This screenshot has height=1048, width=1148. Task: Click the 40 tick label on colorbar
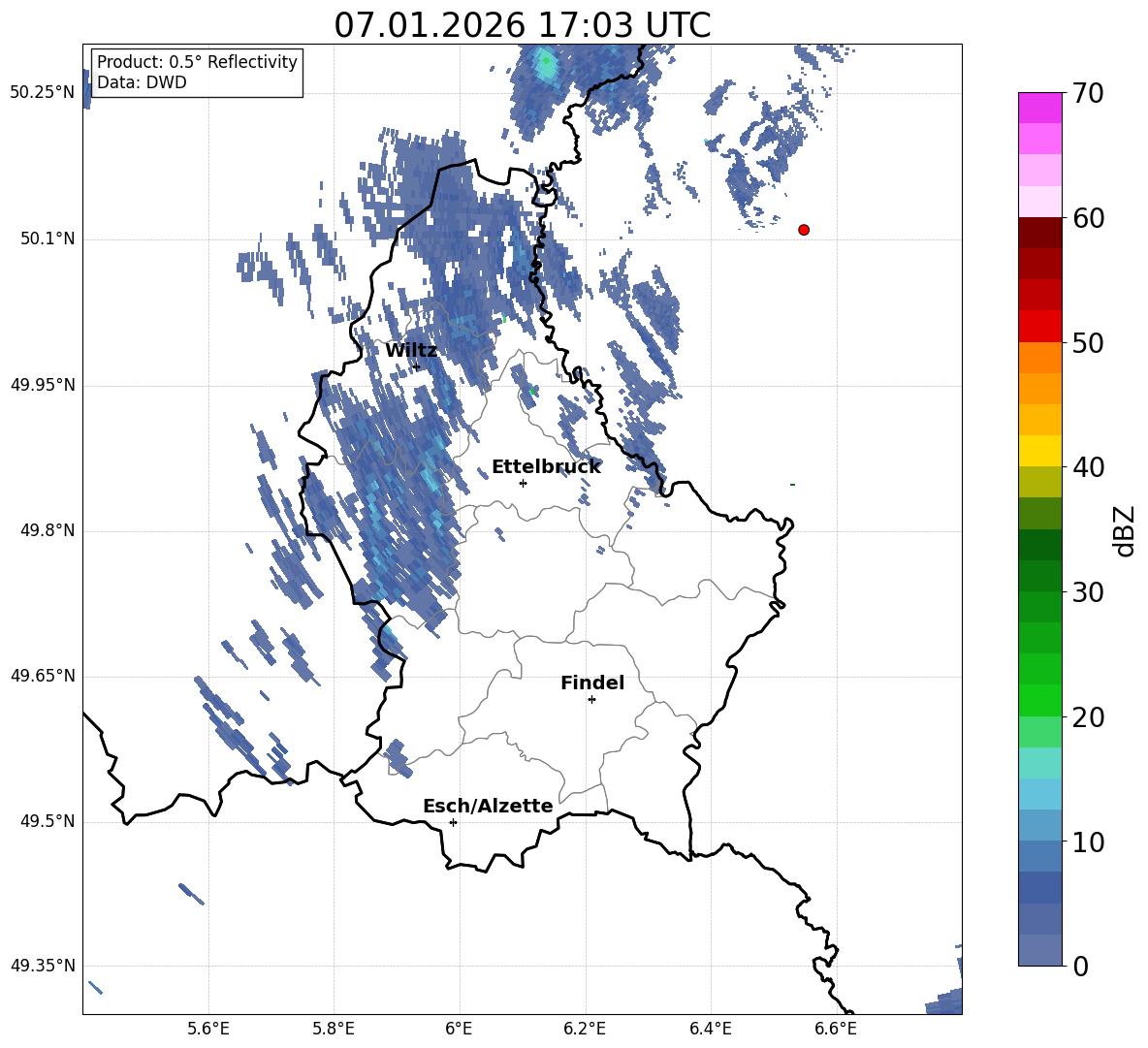coord(1088,467)
